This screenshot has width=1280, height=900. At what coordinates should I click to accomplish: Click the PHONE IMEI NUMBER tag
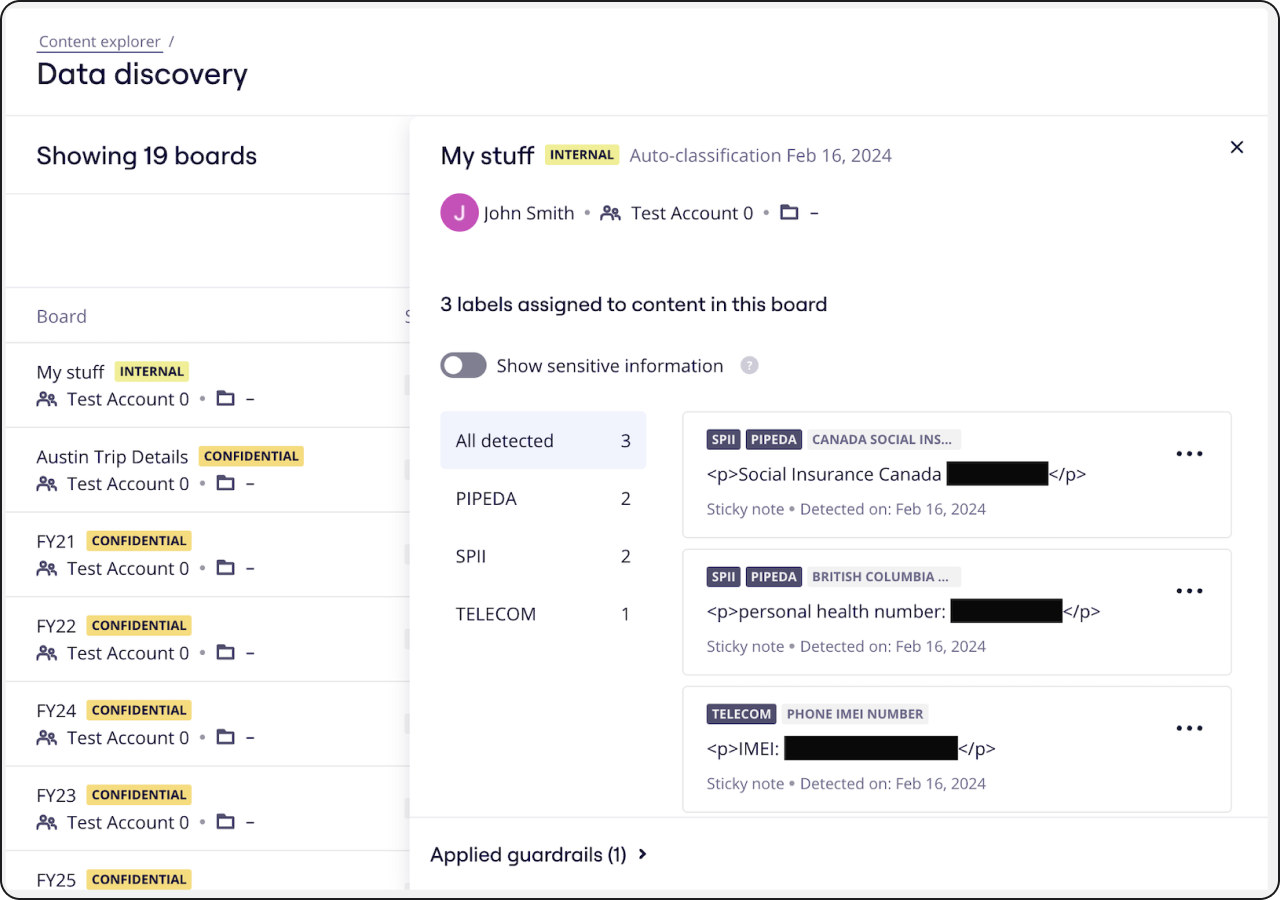click(x=854, y=714)
